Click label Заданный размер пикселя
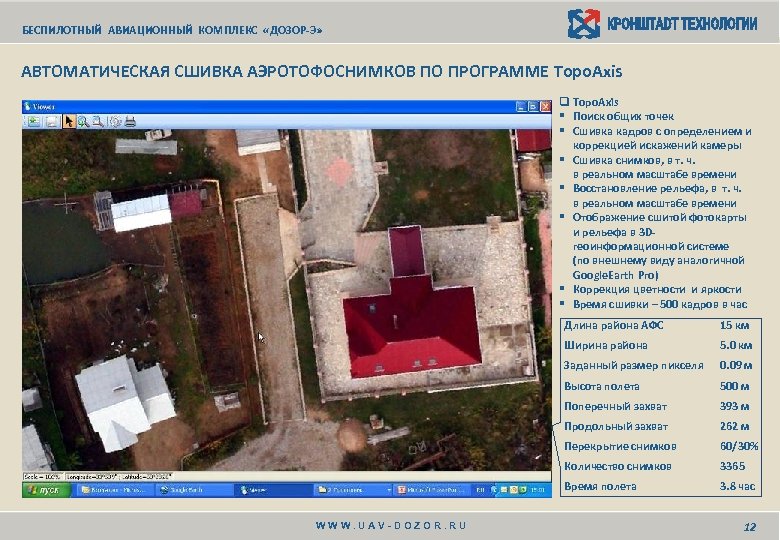The height and width of the screenshot is (540, 780). [634, 365]
